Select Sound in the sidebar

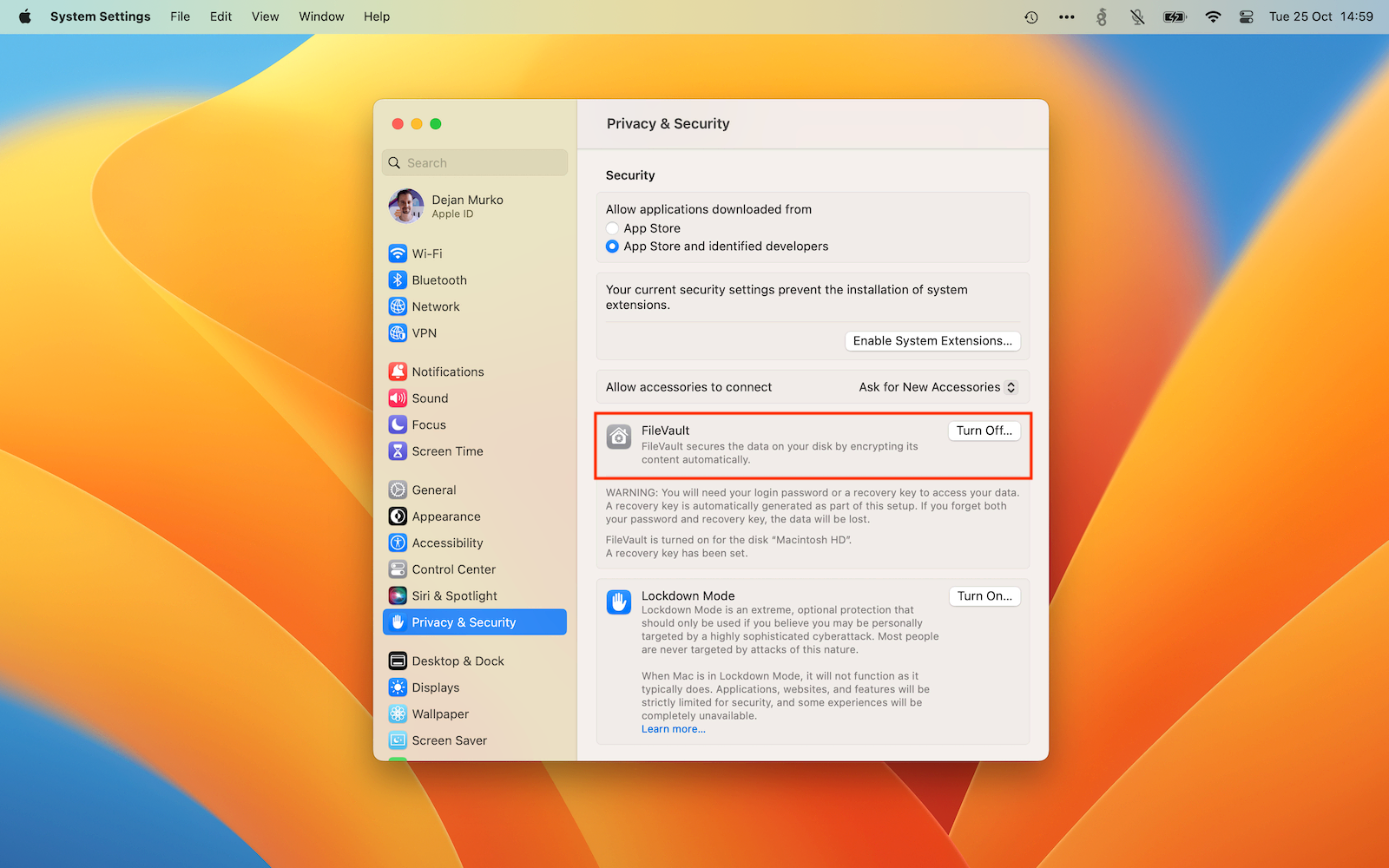[x=430, y=398]
